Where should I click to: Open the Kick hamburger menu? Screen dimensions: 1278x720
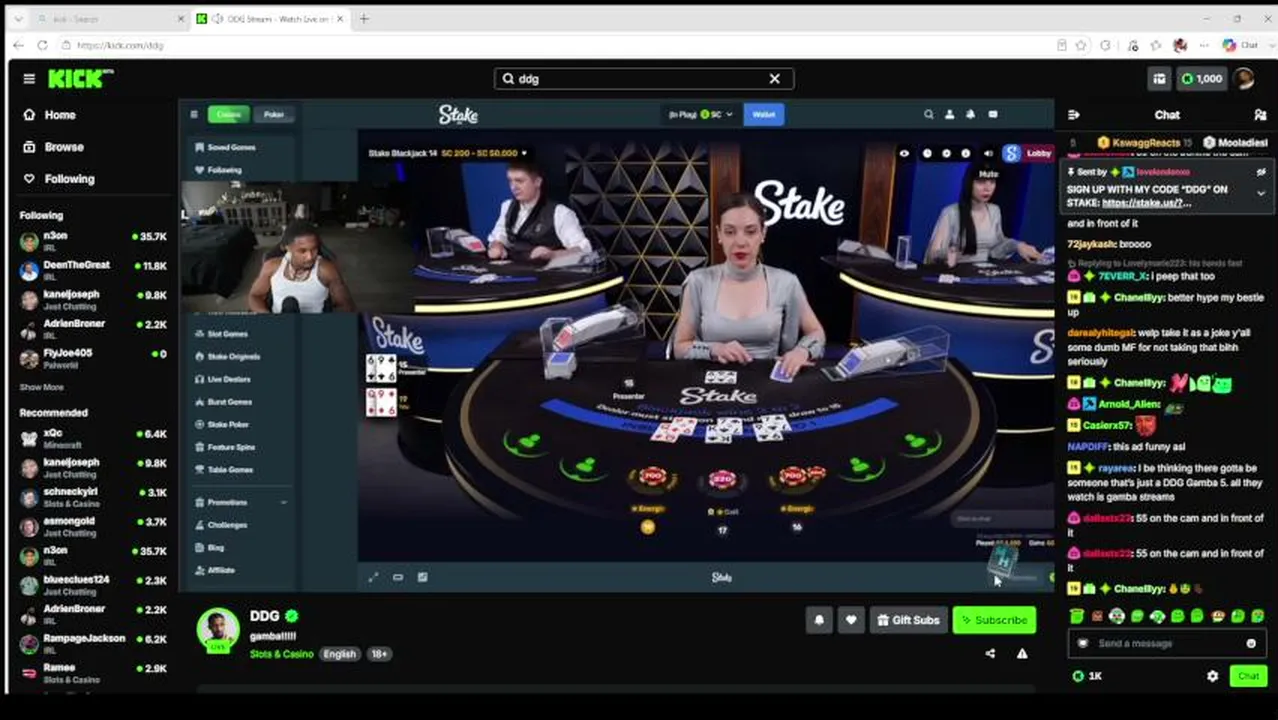click(29, 79)
